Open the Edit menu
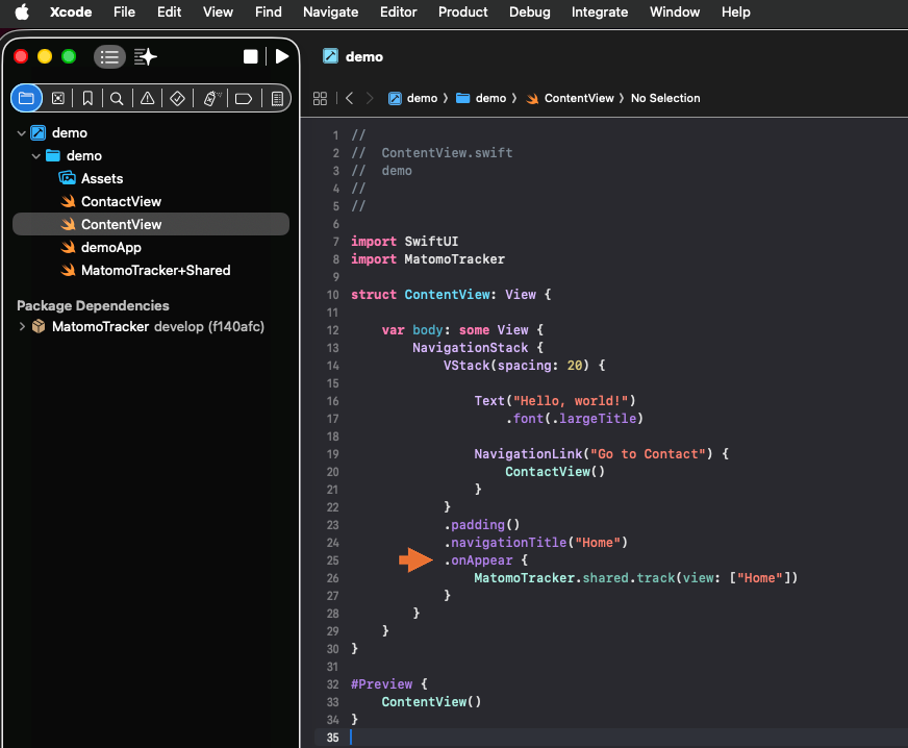This screenshot has width=908, height=748. (x=169, y=12)
